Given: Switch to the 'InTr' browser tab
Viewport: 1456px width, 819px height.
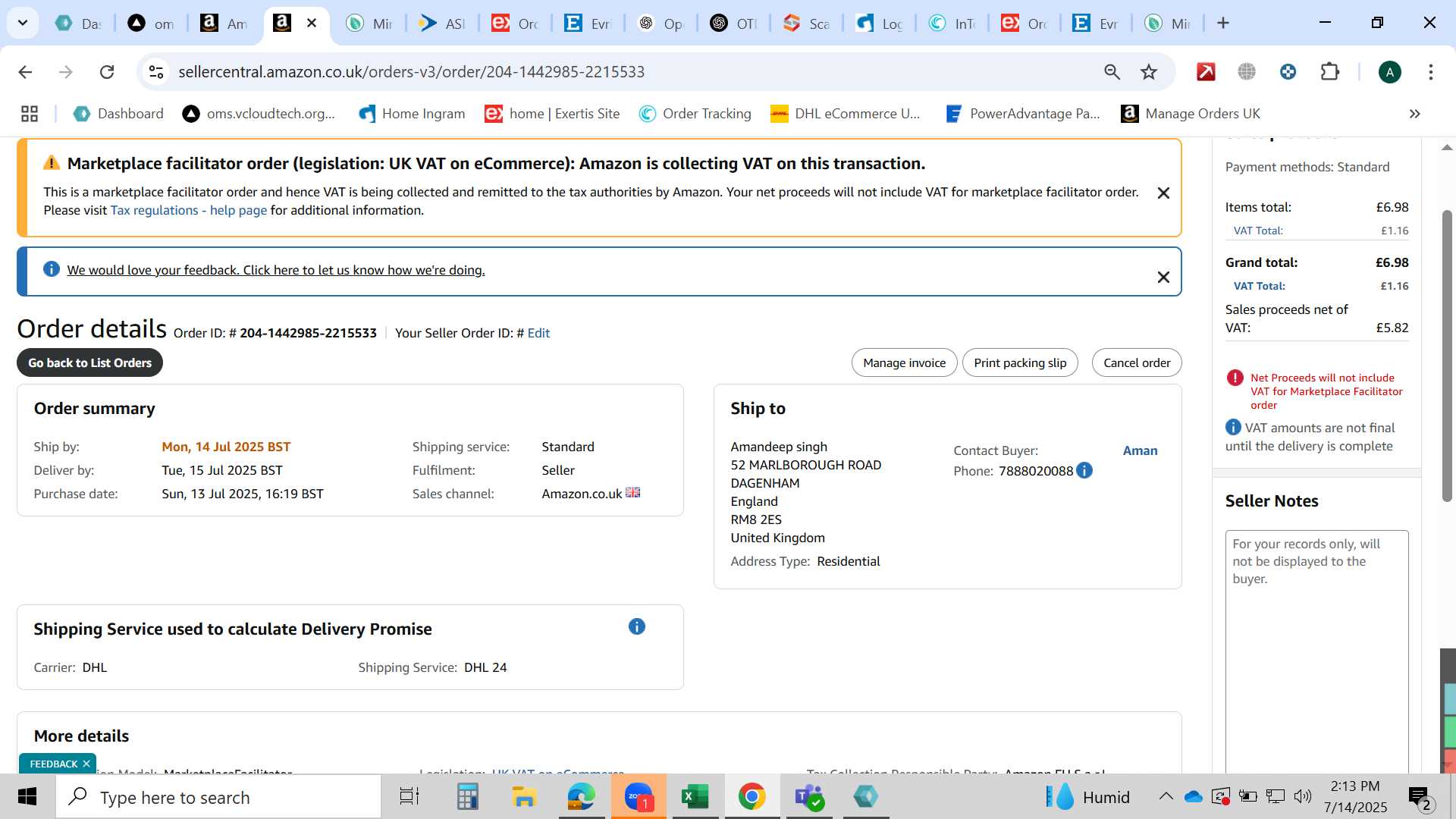Looking at the screenshot, I should (x=952, y=24).
